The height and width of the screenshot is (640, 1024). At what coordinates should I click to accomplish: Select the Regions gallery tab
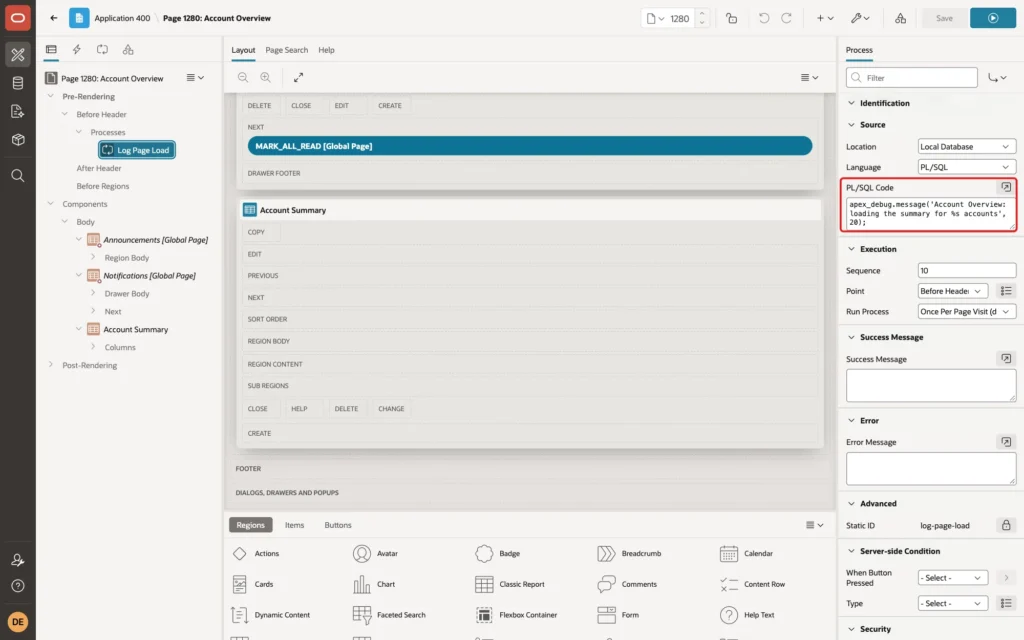coord(251,525)
